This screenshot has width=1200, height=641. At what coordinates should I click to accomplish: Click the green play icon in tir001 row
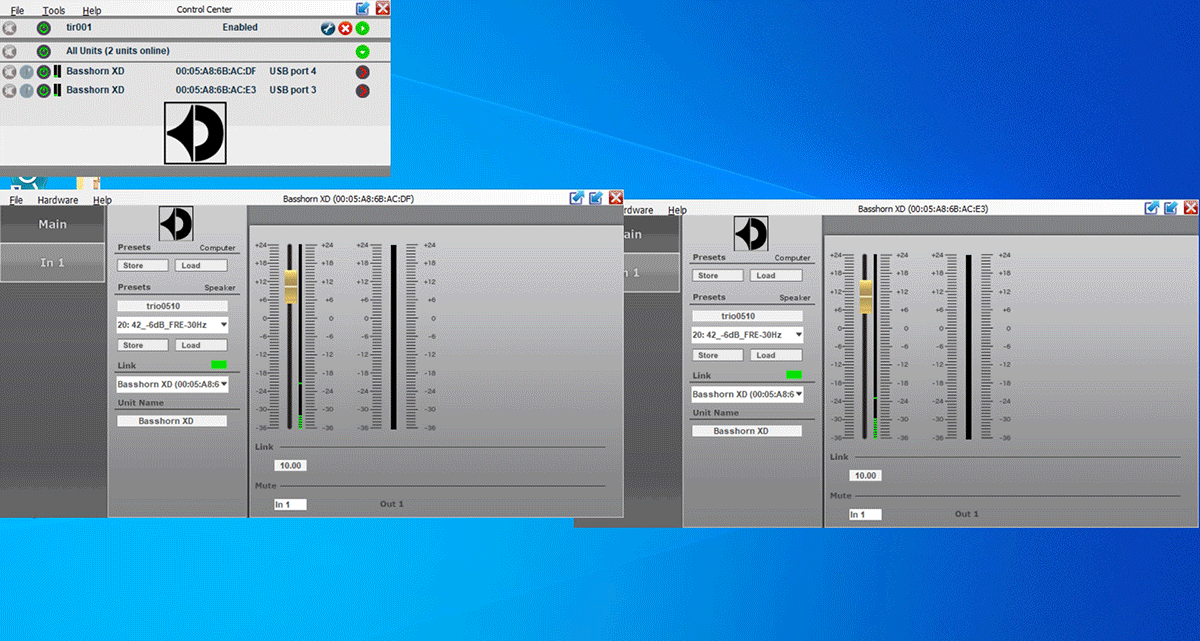tap(362, 28)
